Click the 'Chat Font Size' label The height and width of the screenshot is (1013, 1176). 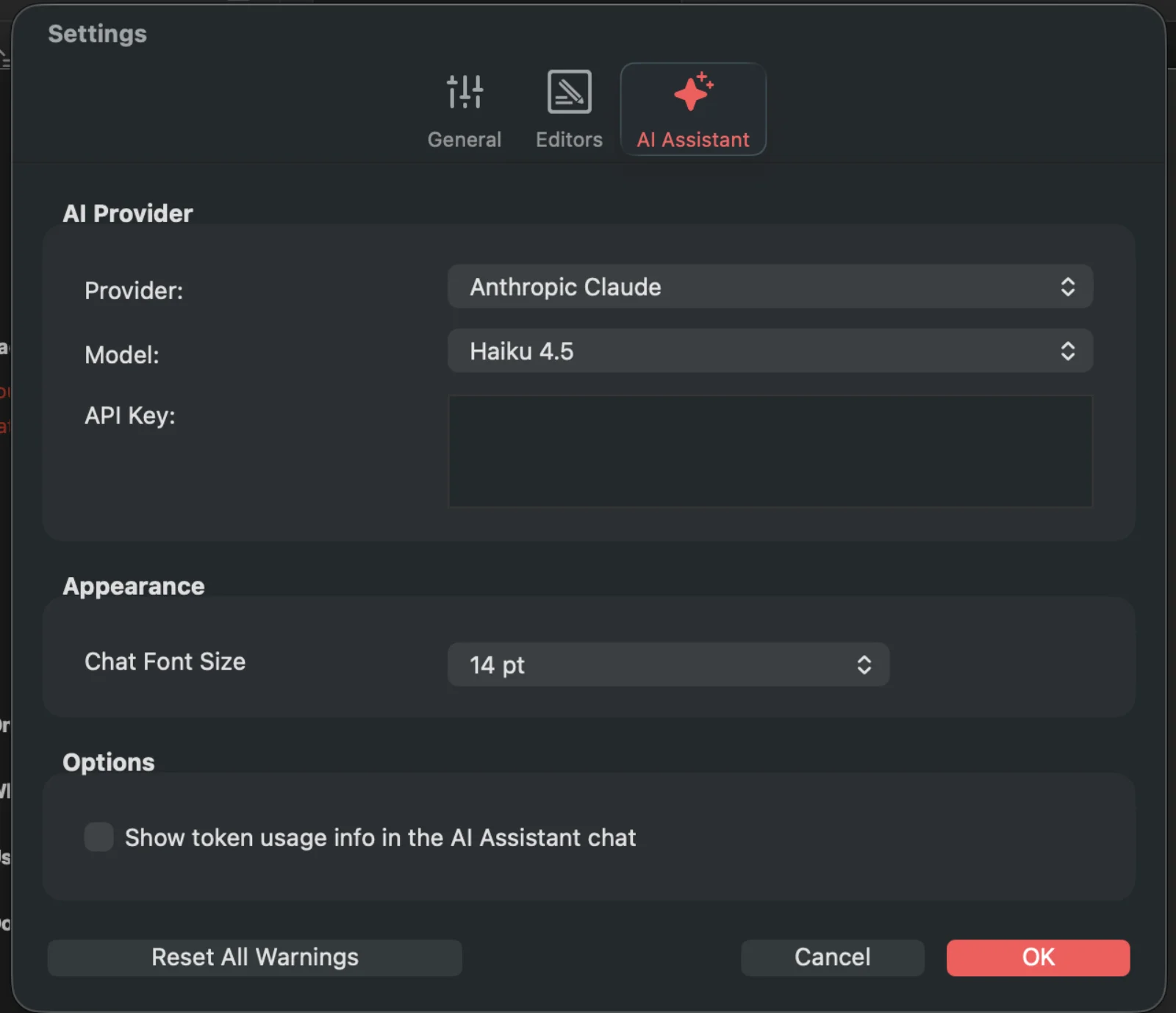tap(165, 662)
